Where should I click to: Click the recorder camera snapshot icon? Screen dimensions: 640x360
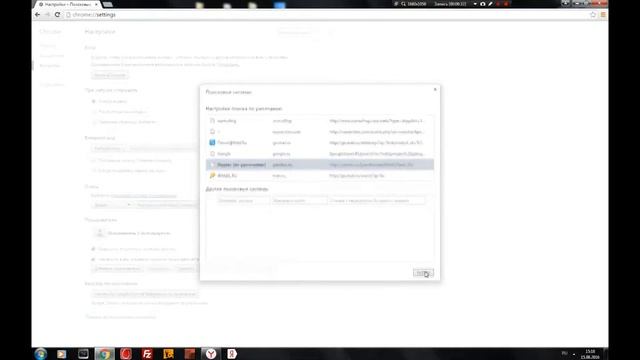pyautogui.click(x=483, y=4)
